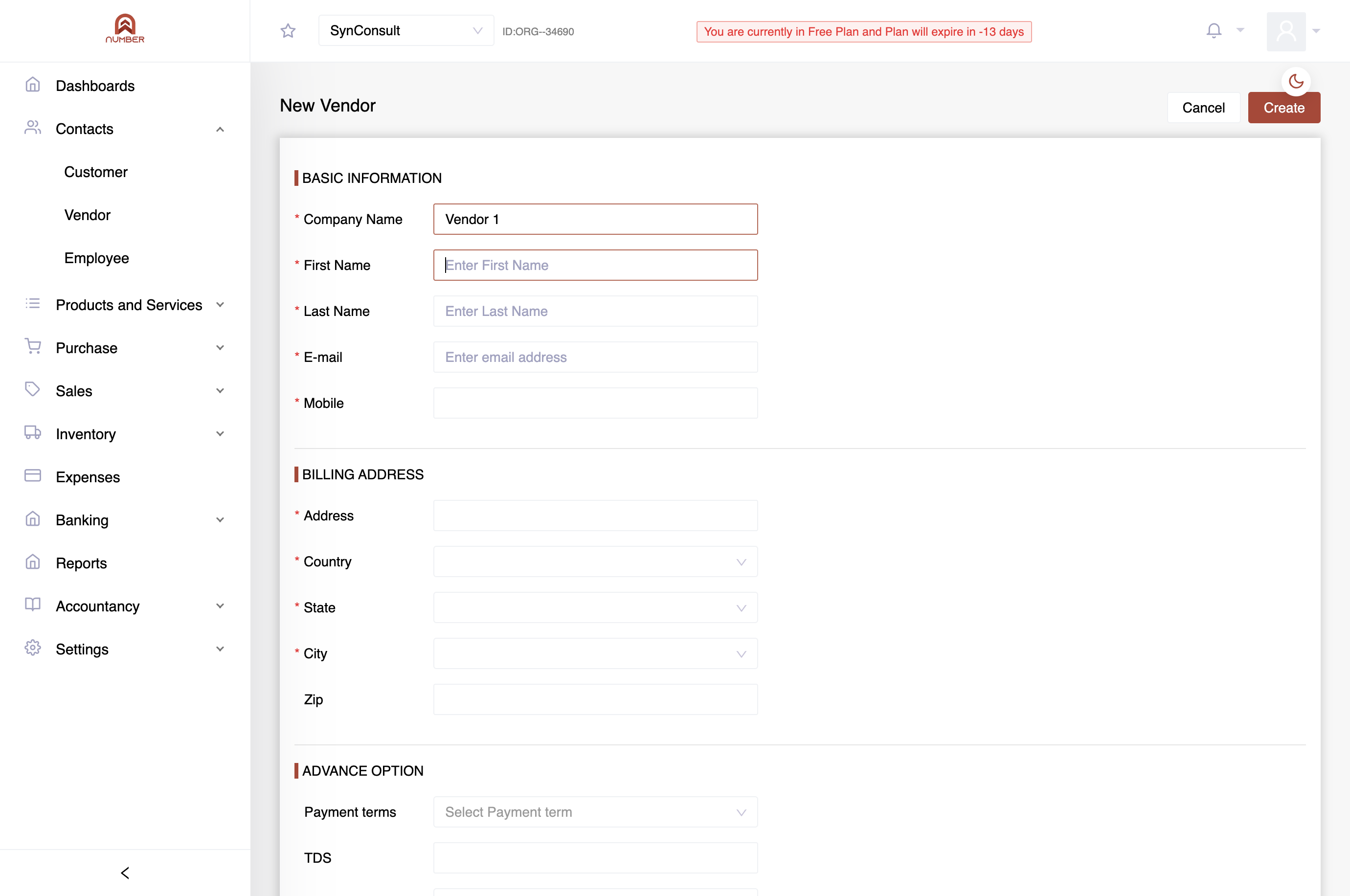The width and height of the screenshot is (1350, 896).
Task: Click the Company Name field with Vendor 1
Action: click(595, 220)
